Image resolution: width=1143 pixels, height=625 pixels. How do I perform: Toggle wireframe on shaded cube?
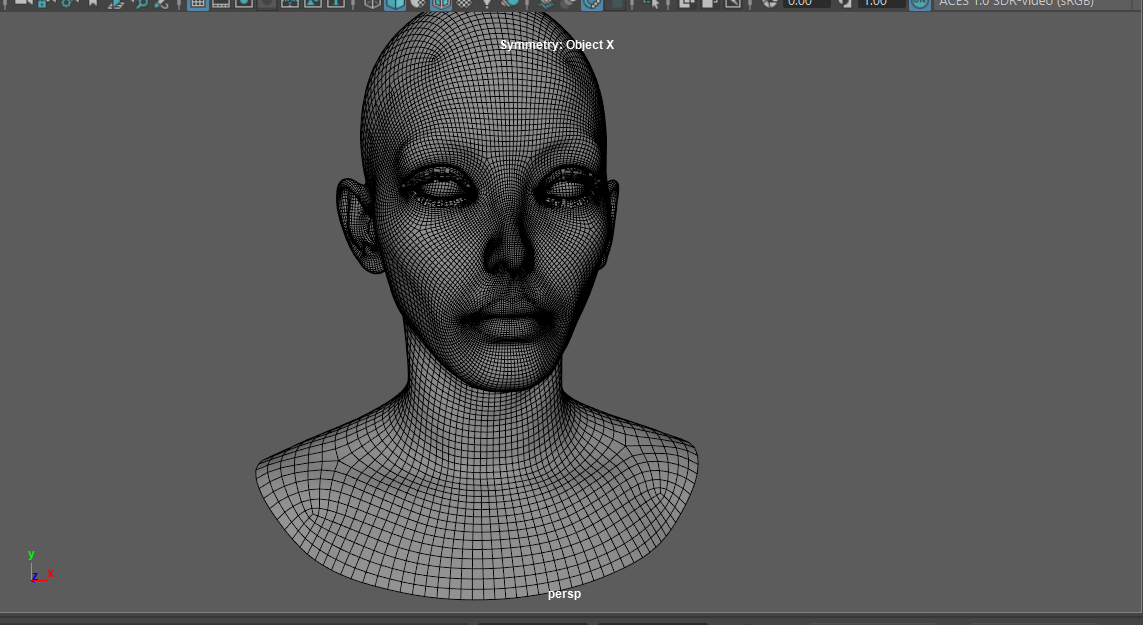[x=441, y=3]
